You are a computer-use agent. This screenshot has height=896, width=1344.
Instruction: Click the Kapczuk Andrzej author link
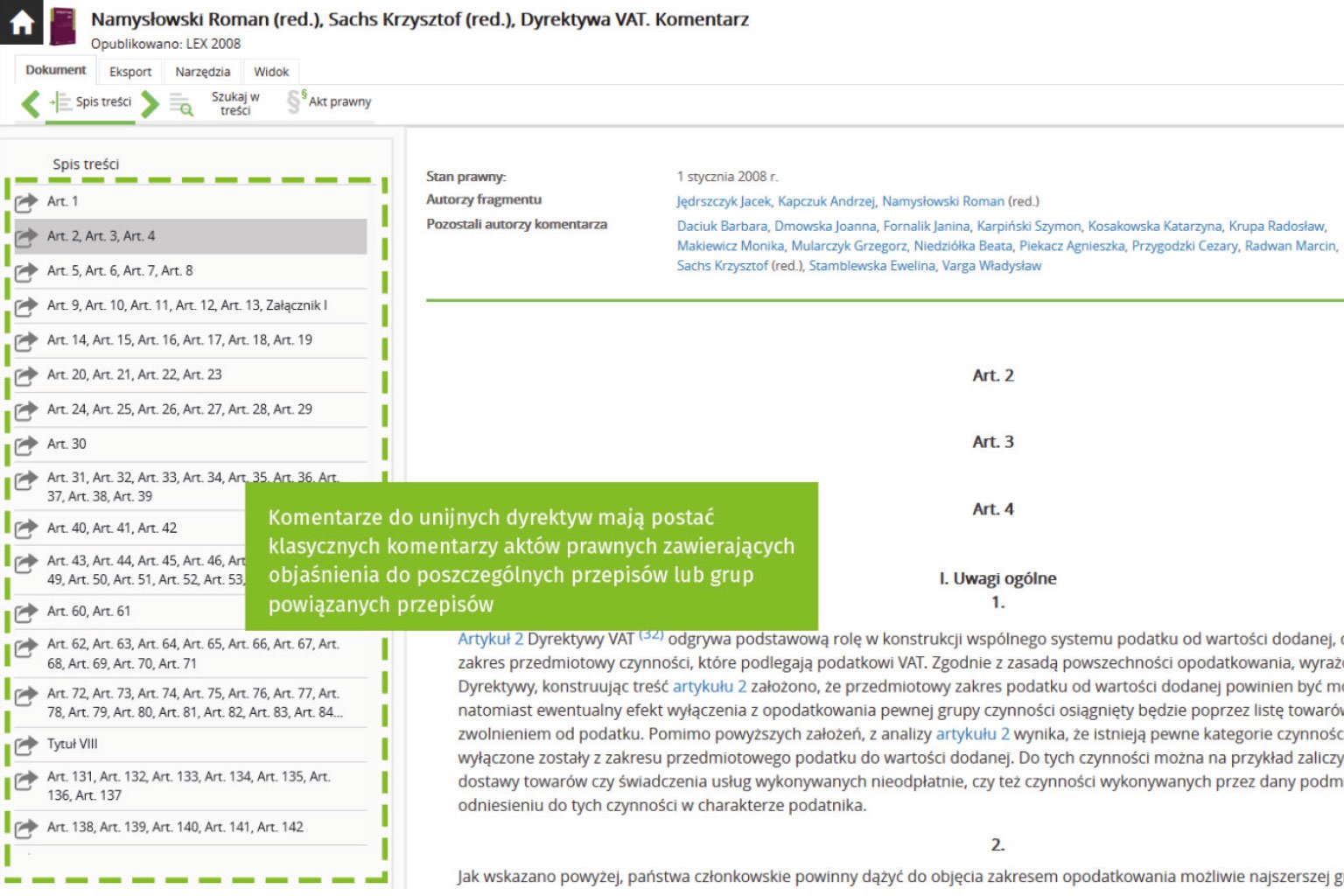point(826,201)
